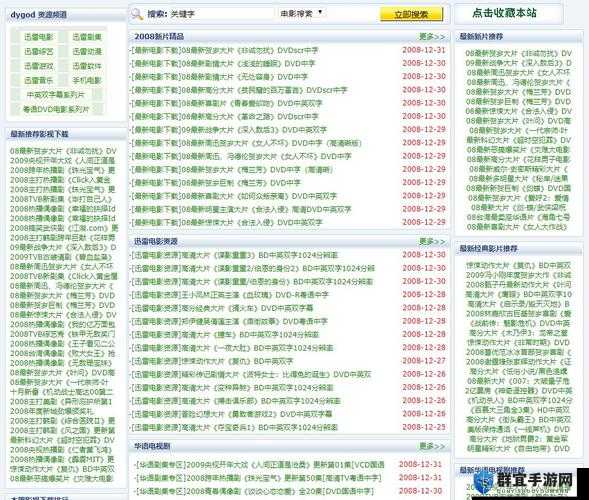The image size is (589, 500).
Task: Click 更多>> in the 2008新片精品 section header
Action: point(432,36)
